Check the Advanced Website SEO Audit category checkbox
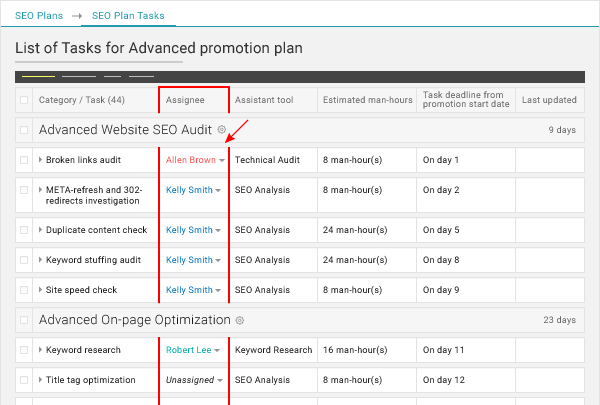Image resolution: width=600 pixels, height=405 pixels. click(x=24, y=130)
